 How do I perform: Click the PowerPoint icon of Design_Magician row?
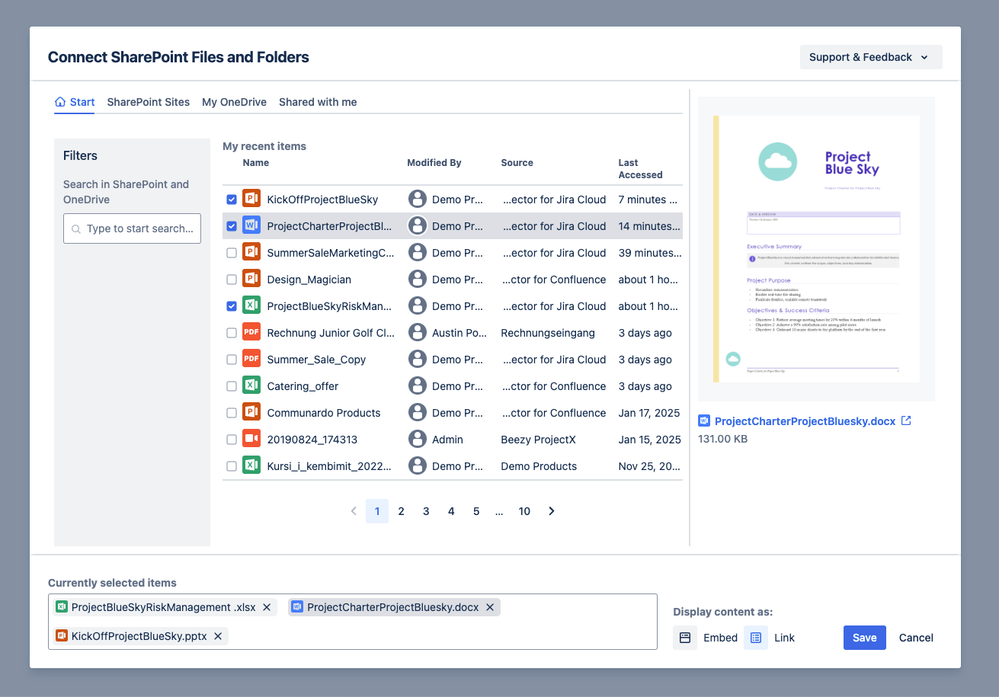tap(251, 279)
